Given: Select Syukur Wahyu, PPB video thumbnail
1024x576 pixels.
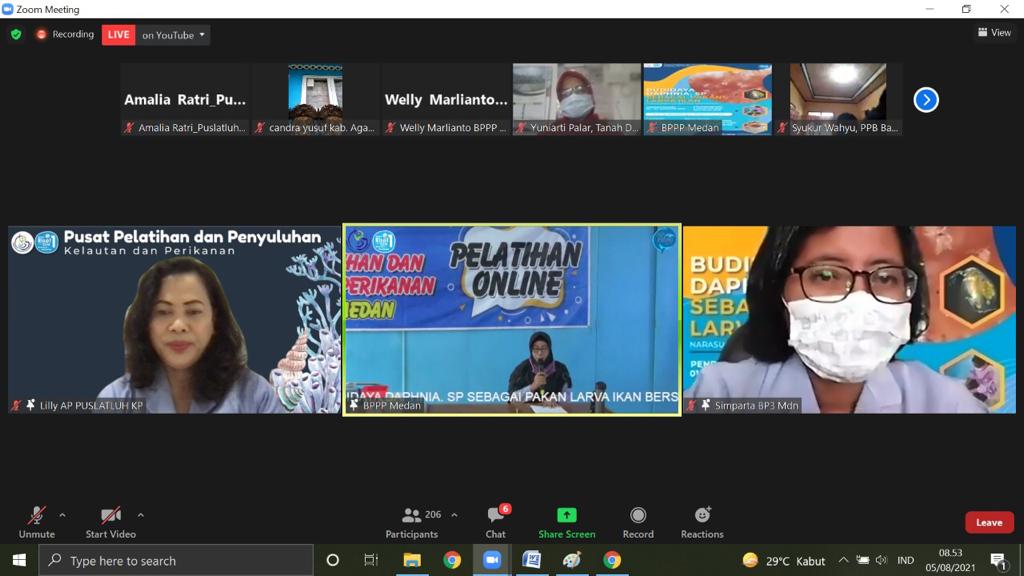Looking at the screenshot, I should [x=839, y=99].
